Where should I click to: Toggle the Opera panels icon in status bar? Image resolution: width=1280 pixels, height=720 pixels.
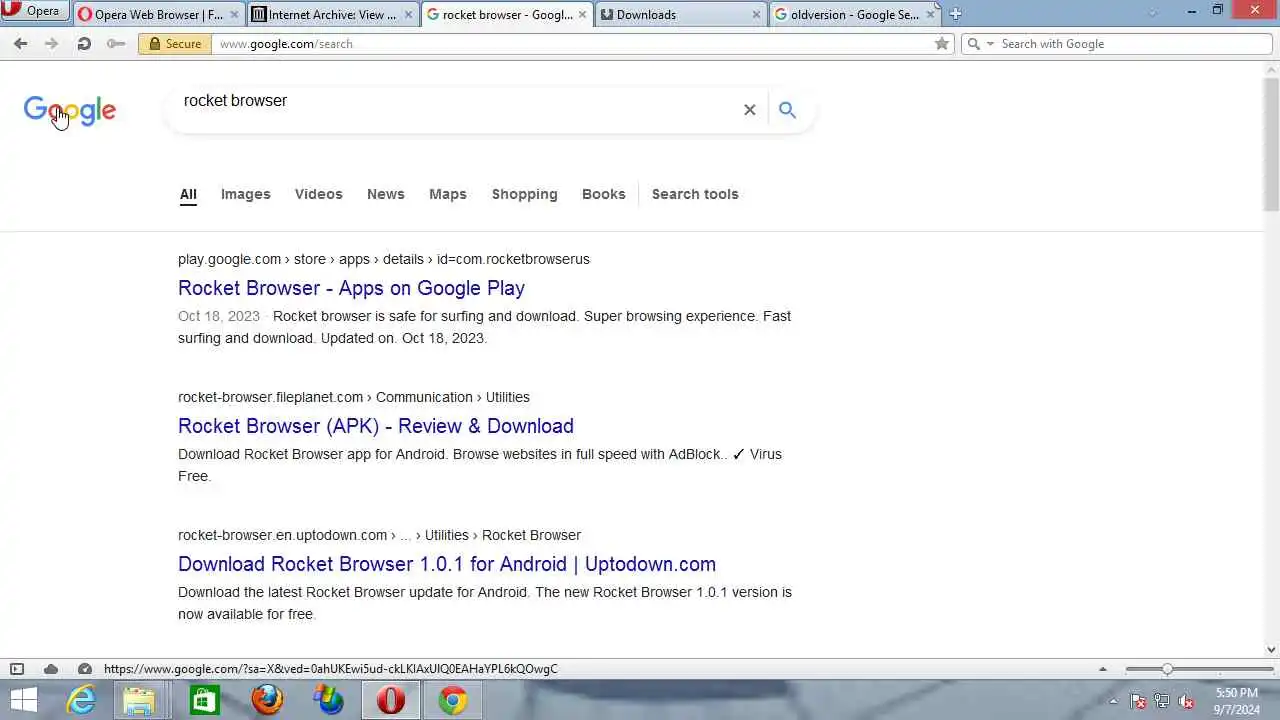(x=17, y=669)
